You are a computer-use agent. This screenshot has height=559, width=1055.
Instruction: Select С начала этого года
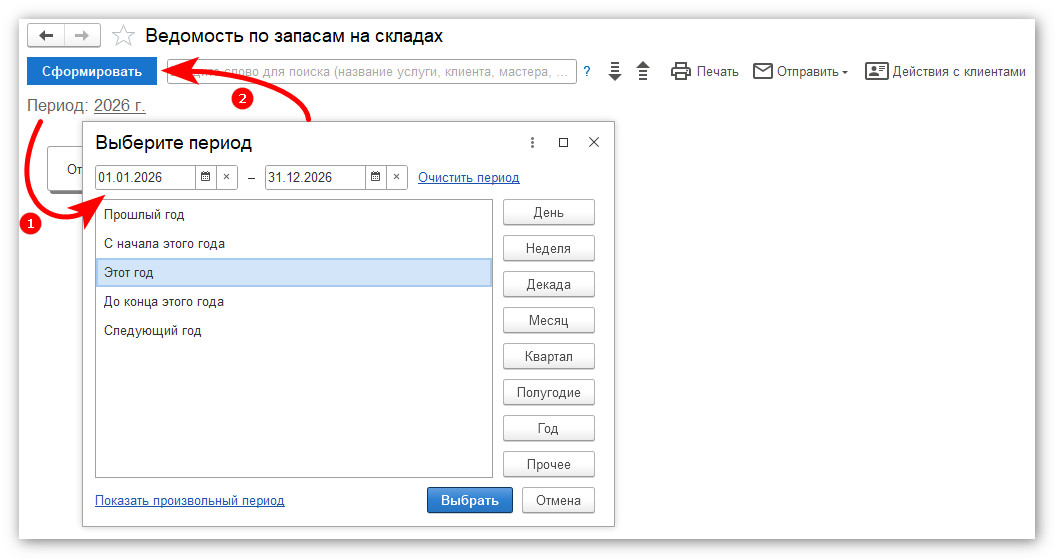click(294, 244)
